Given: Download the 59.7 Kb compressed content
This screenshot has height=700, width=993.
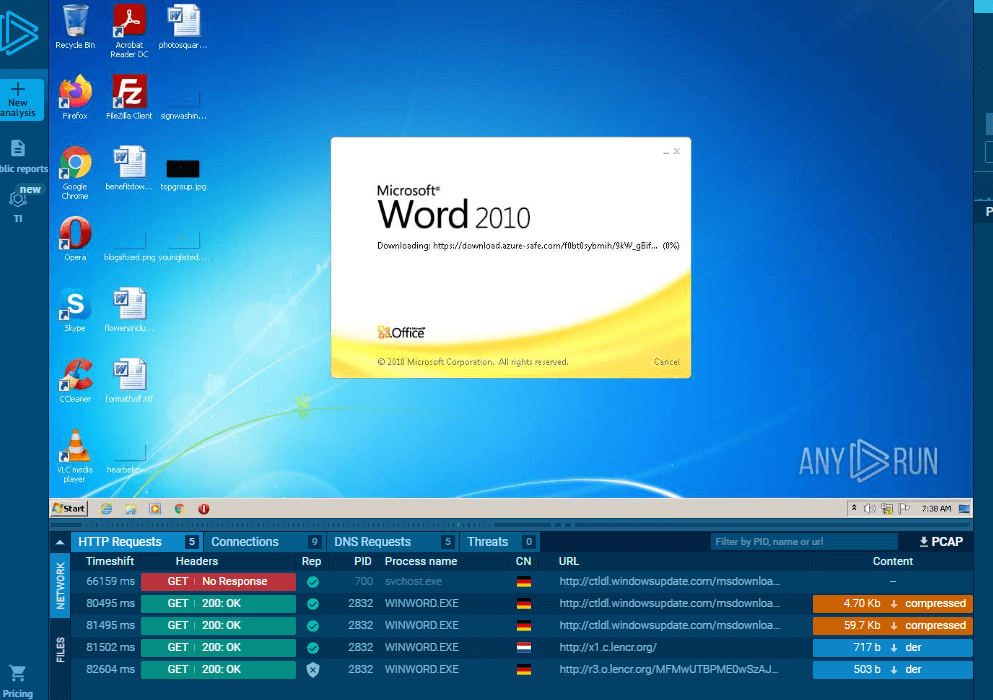Looking at the screenshot, I should 893,625.
